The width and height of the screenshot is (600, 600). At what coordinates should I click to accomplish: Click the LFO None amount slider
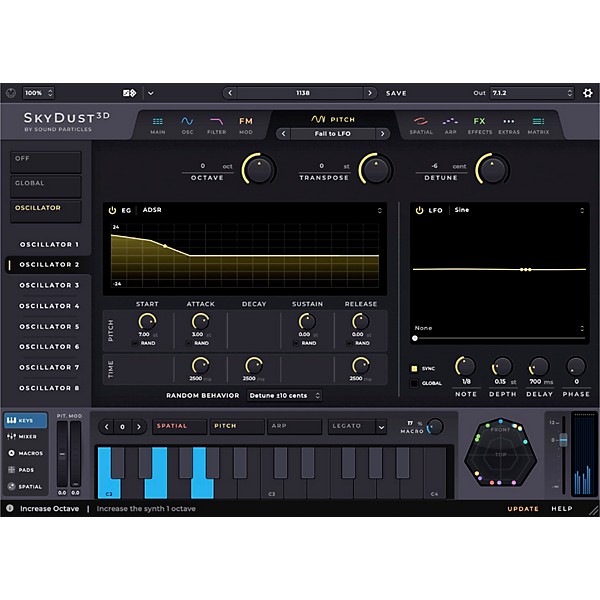pyautogui.click(x=499, y=338)
